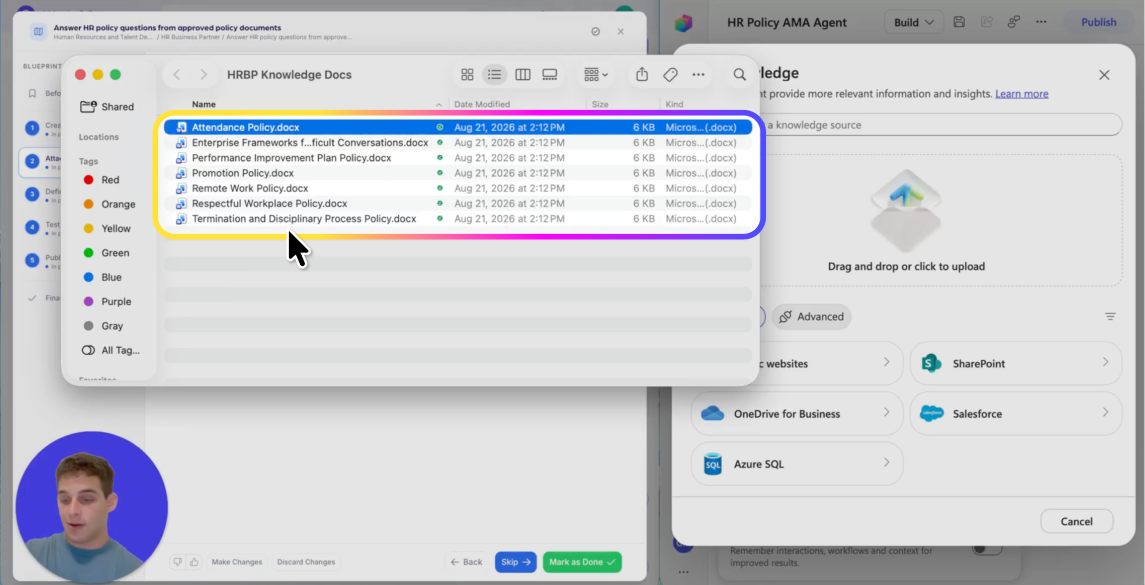Image resolution: width=1145 pixels, height=585 pixels.
Task: Click the Finder search magnifier icon
Action: pos(740,74)
